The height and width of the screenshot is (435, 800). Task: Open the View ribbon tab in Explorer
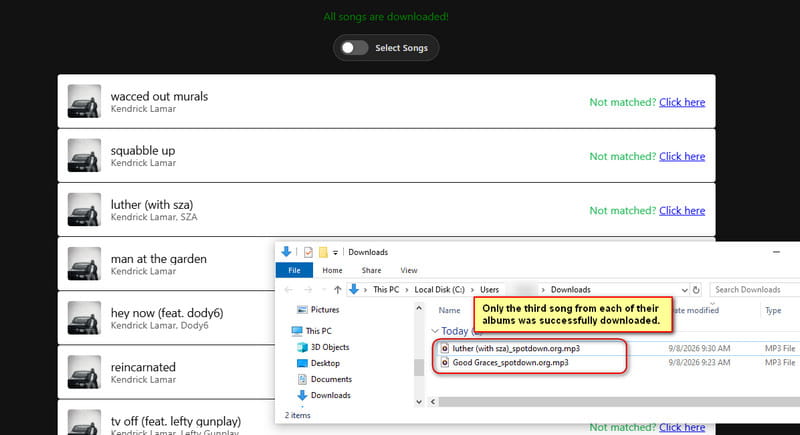coord(409,270)
